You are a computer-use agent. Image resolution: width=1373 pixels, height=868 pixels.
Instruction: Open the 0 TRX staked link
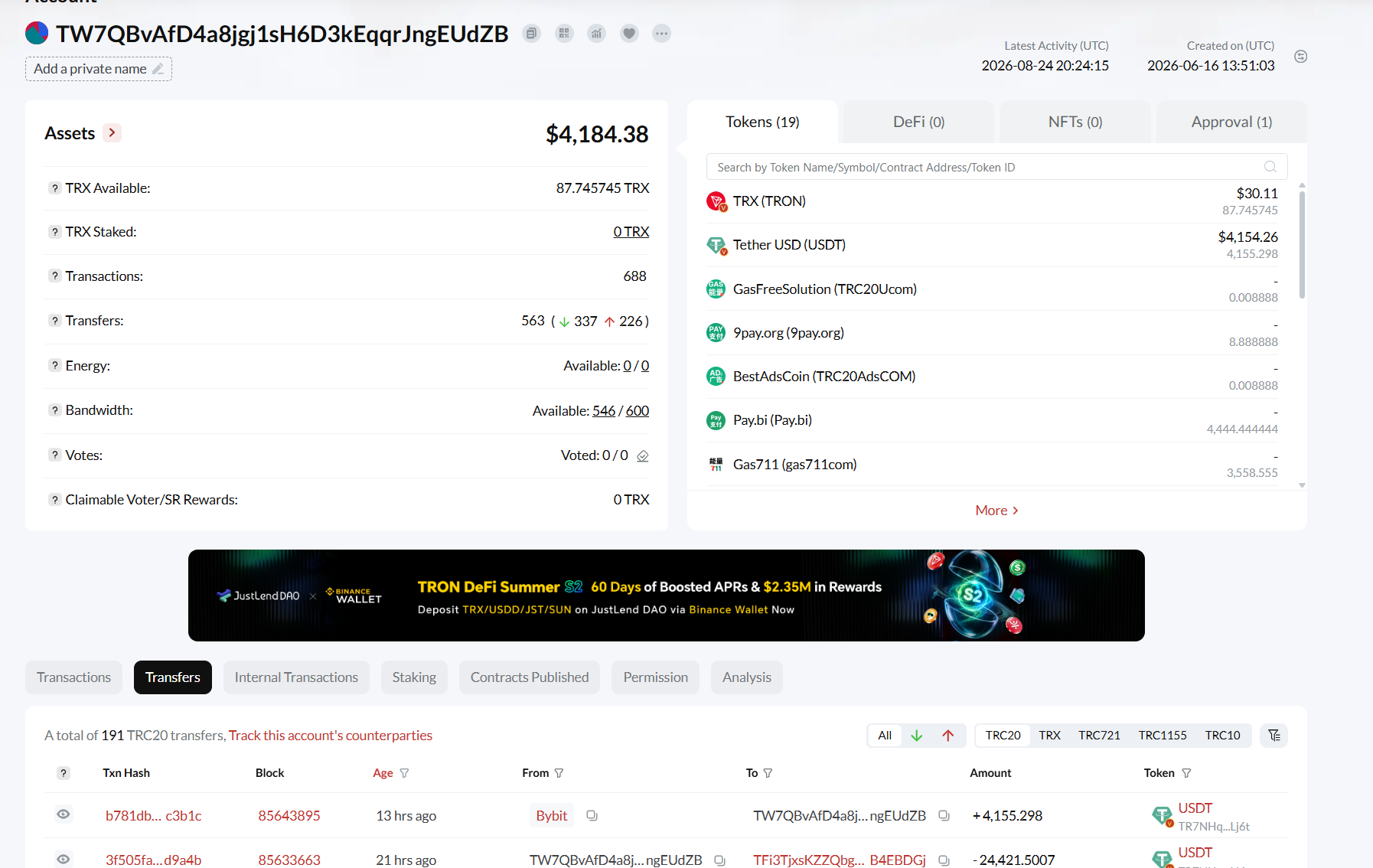coord(631,232)
